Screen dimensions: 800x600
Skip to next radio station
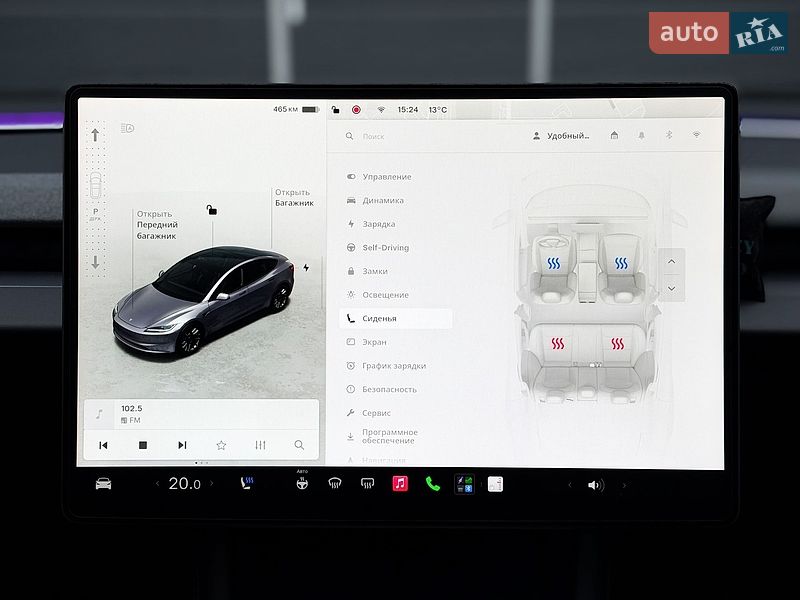182,445
